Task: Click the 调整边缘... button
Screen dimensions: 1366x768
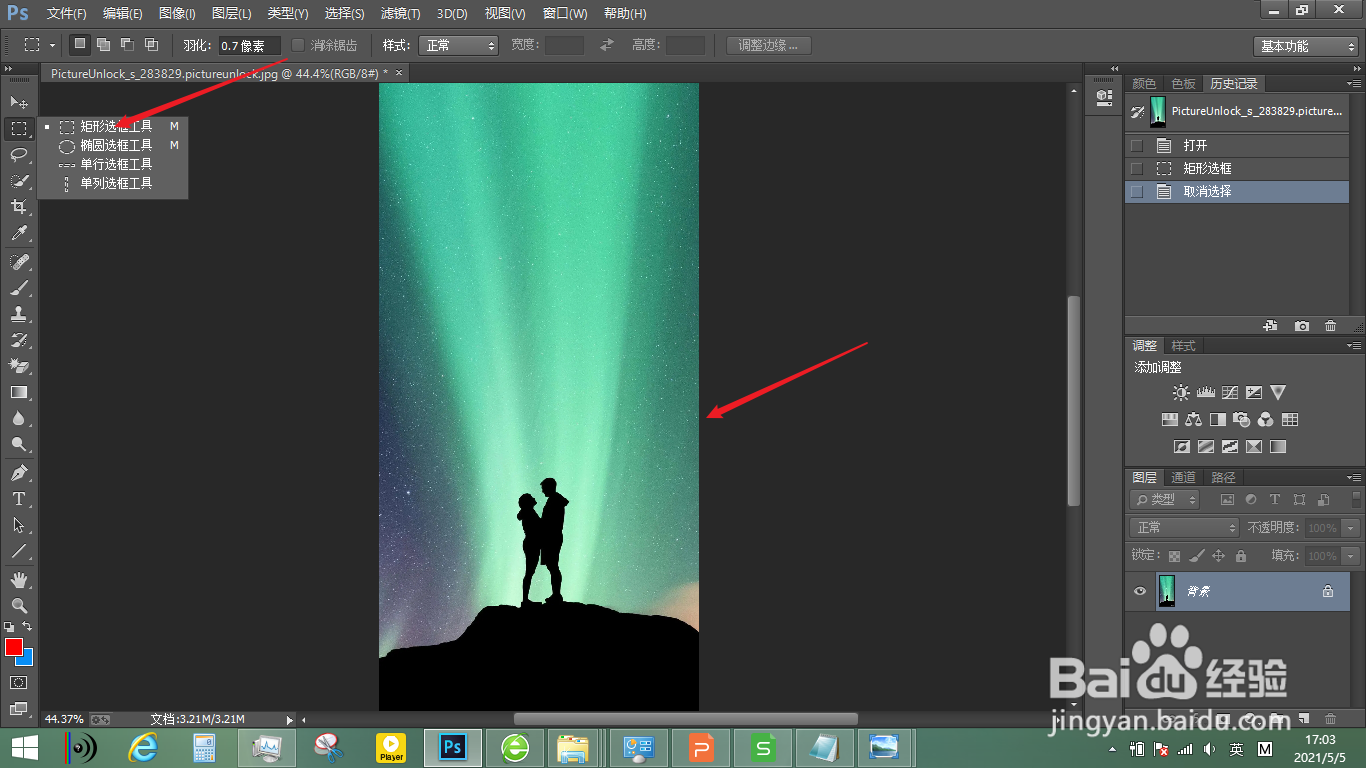Action: click(768, 46)
